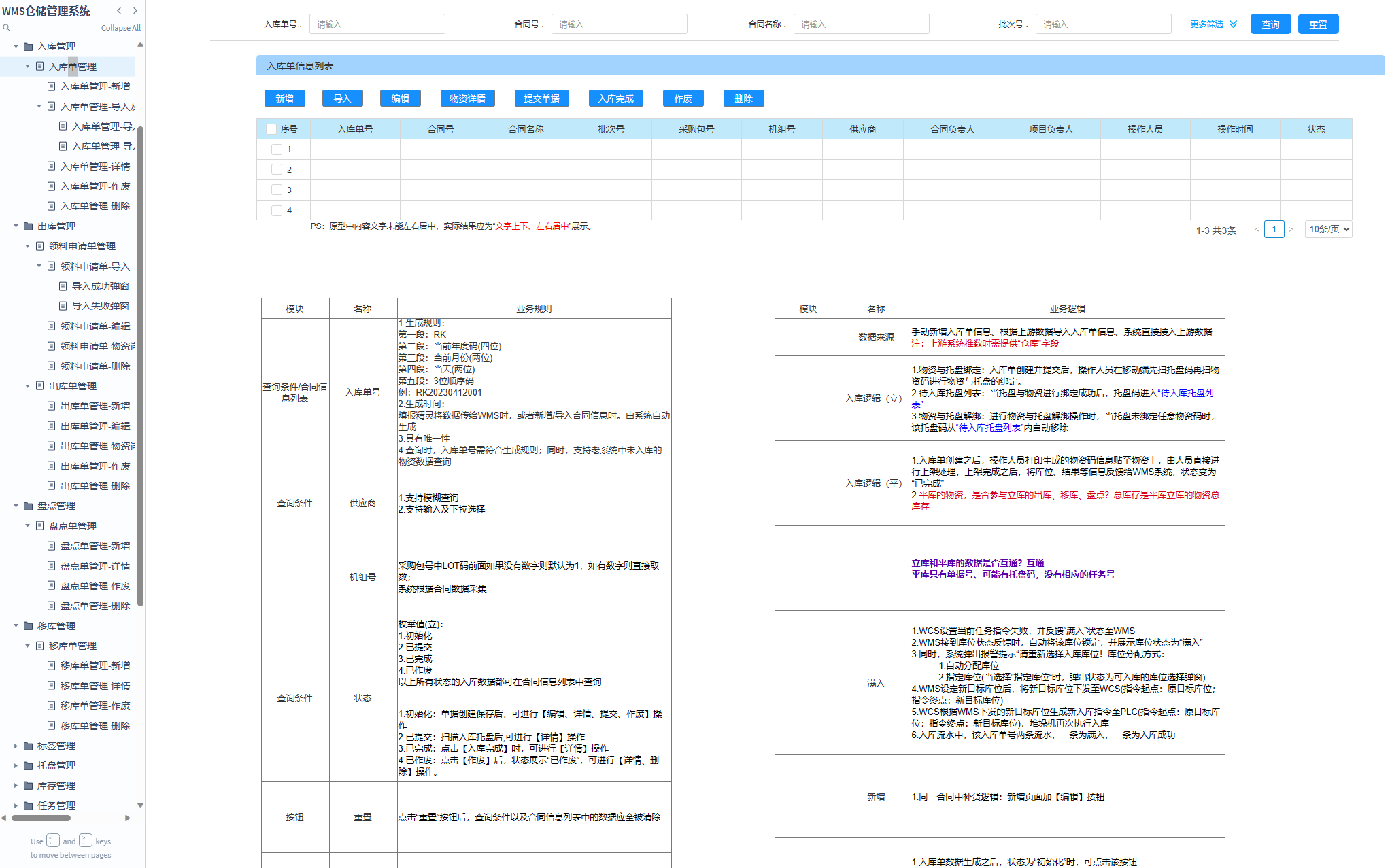Click the 更多筛选 link

tap(1206, 24)
